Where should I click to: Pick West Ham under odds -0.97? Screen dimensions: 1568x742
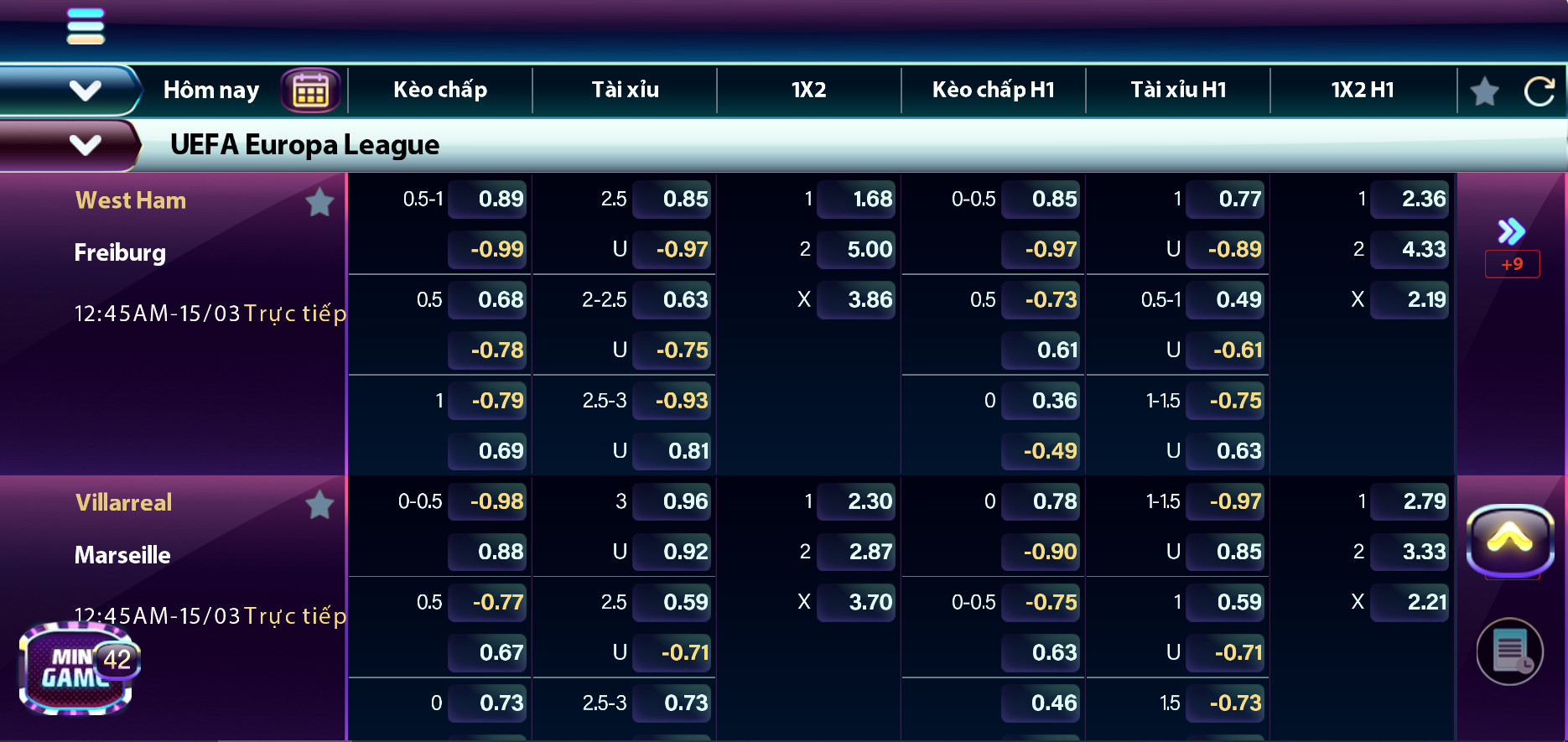[x=672, y=249]
